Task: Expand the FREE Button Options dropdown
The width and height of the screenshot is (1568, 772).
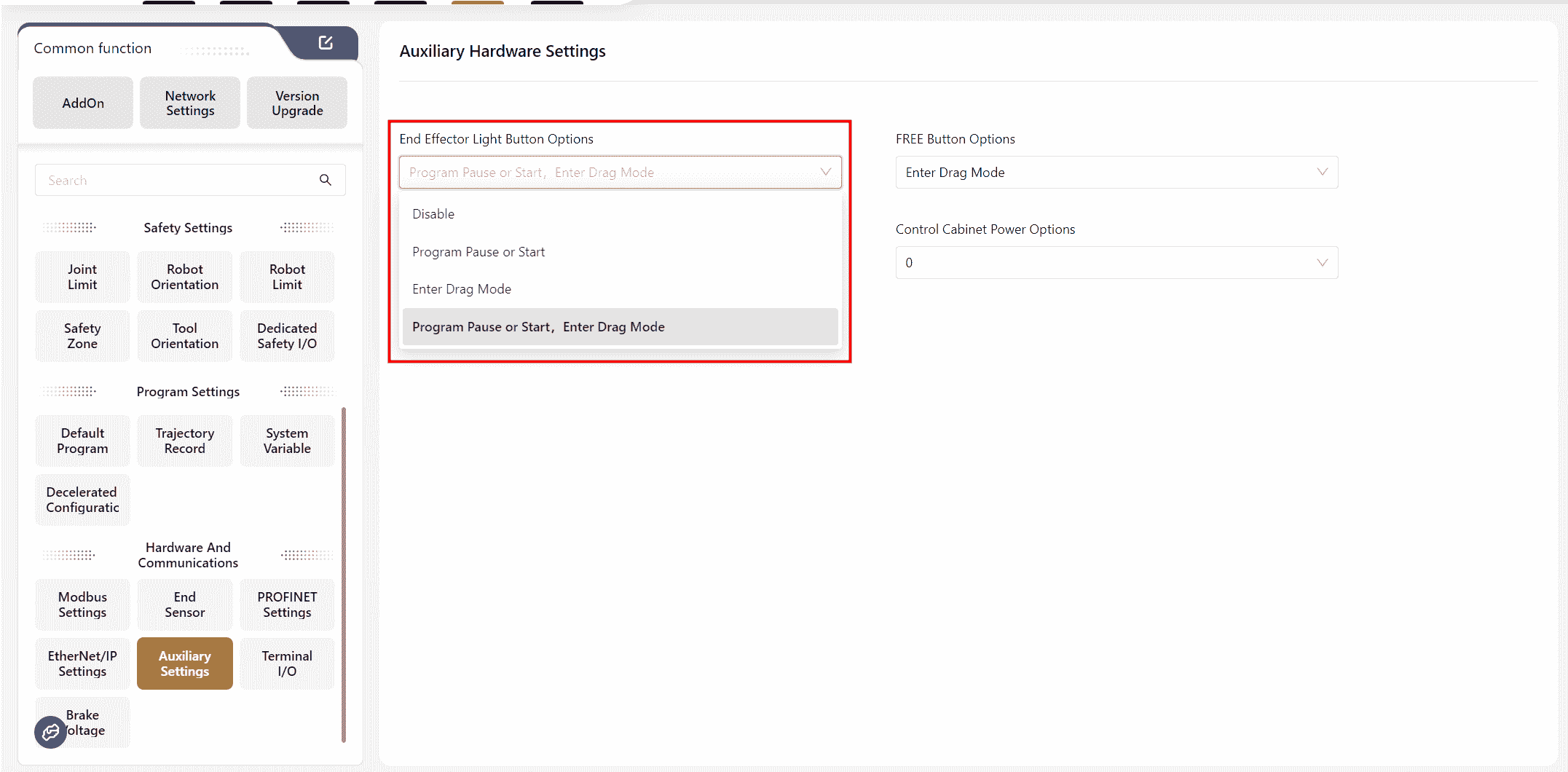Action: click(1116, 173)
